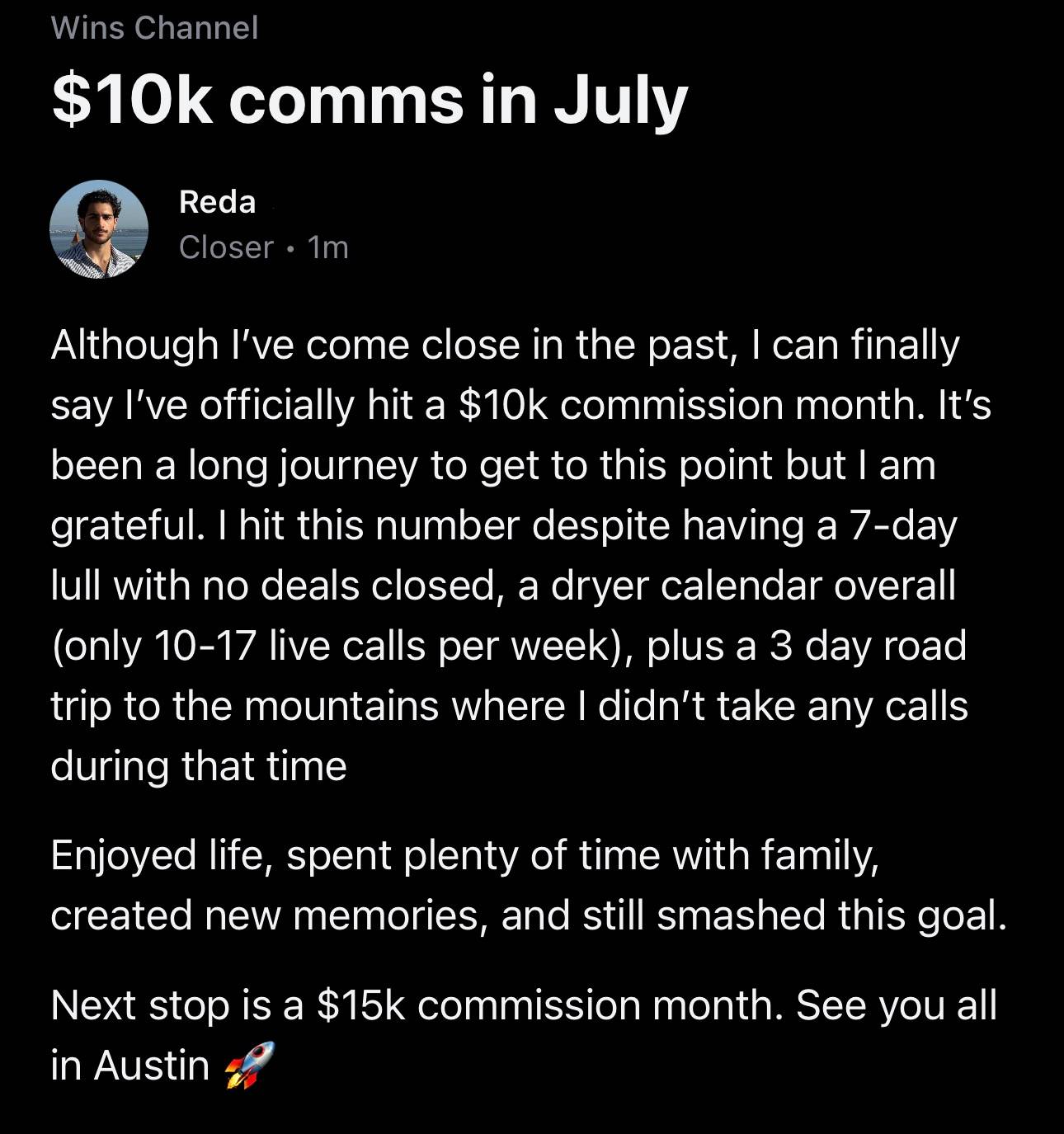Tap the Closer role label
The height and width of the screenshot is (1134, 1064).
(x=226, y=247)
